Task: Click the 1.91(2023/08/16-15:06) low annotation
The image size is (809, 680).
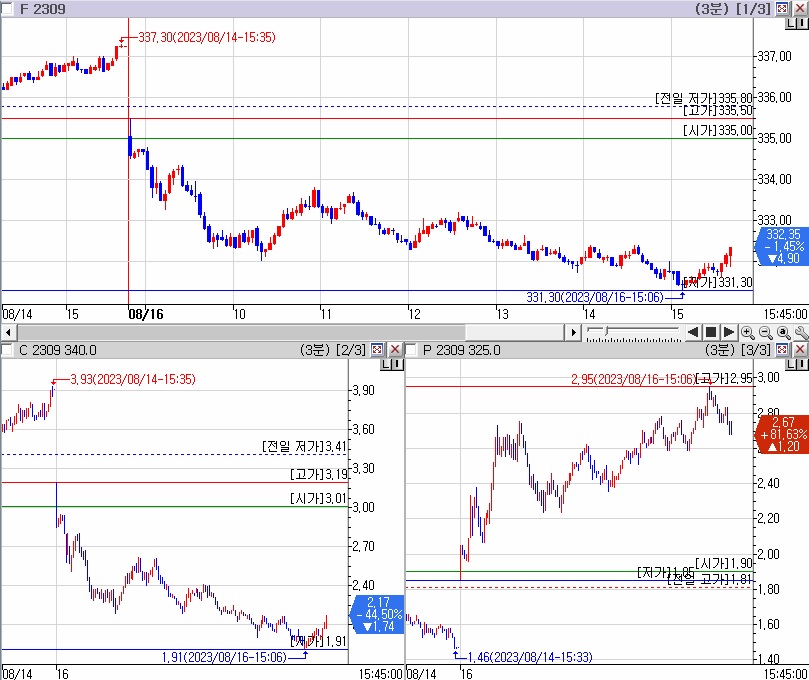Action: [x=224, y=657]
